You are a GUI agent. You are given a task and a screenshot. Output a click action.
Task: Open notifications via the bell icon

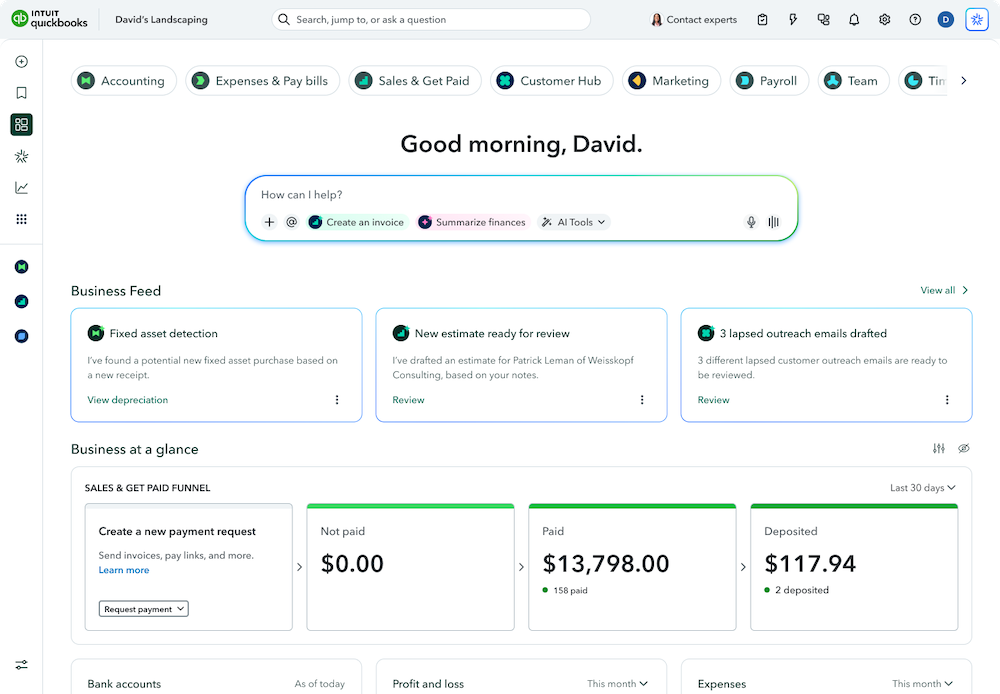(x=854, y=19)
